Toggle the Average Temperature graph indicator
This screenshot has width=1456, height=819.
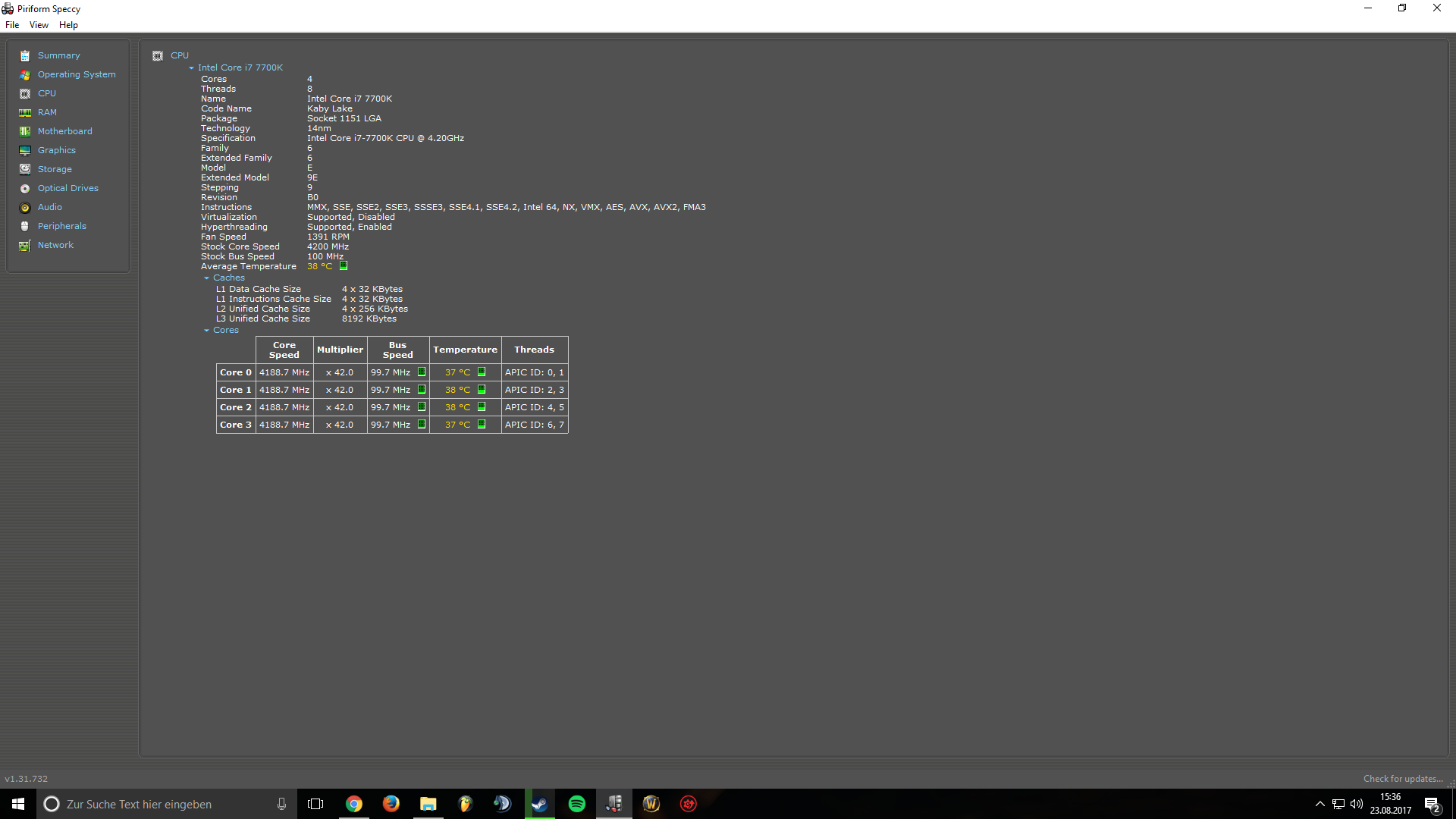click(344, 266)
